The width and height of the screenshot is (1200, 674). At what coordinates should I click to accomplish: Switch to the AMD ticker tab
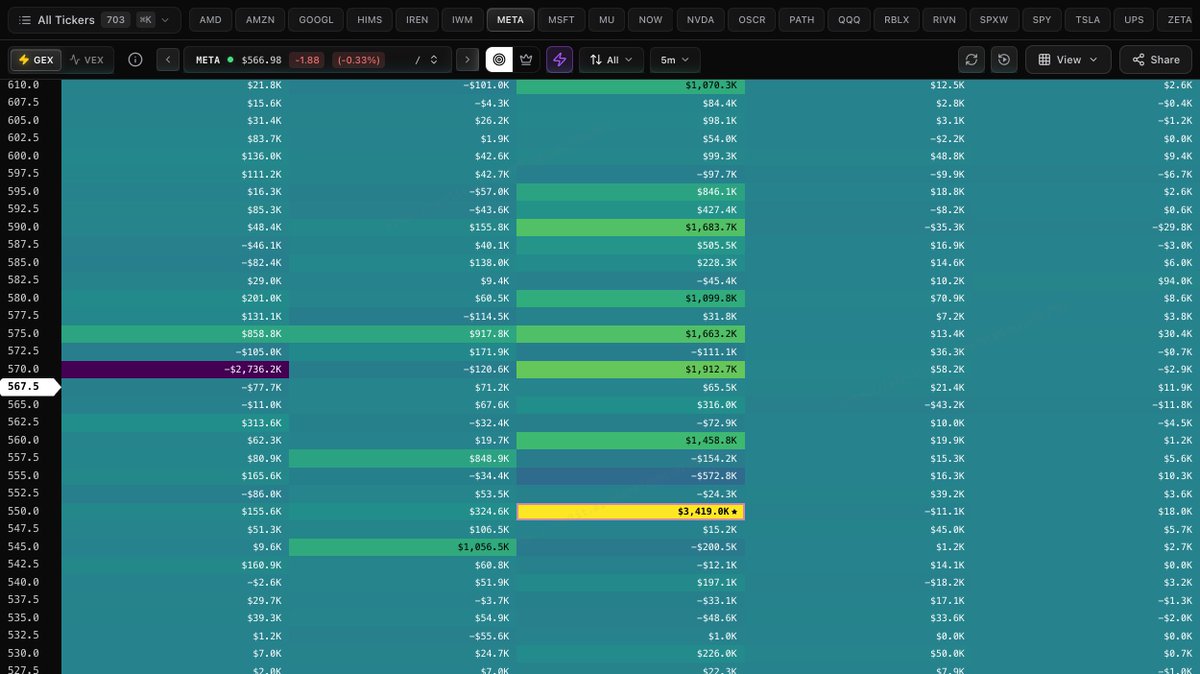click(x=211, y=19)
